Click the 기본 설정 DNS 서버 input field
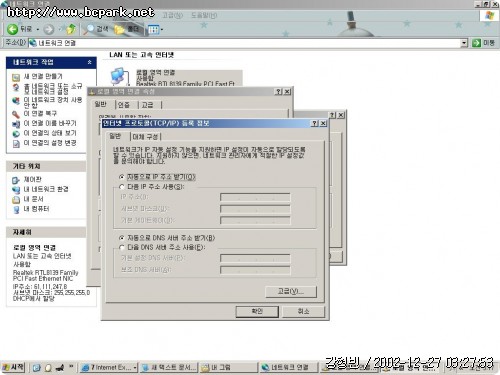The width and height of the screenshot is (500, 375). click(x=255, y=258)
